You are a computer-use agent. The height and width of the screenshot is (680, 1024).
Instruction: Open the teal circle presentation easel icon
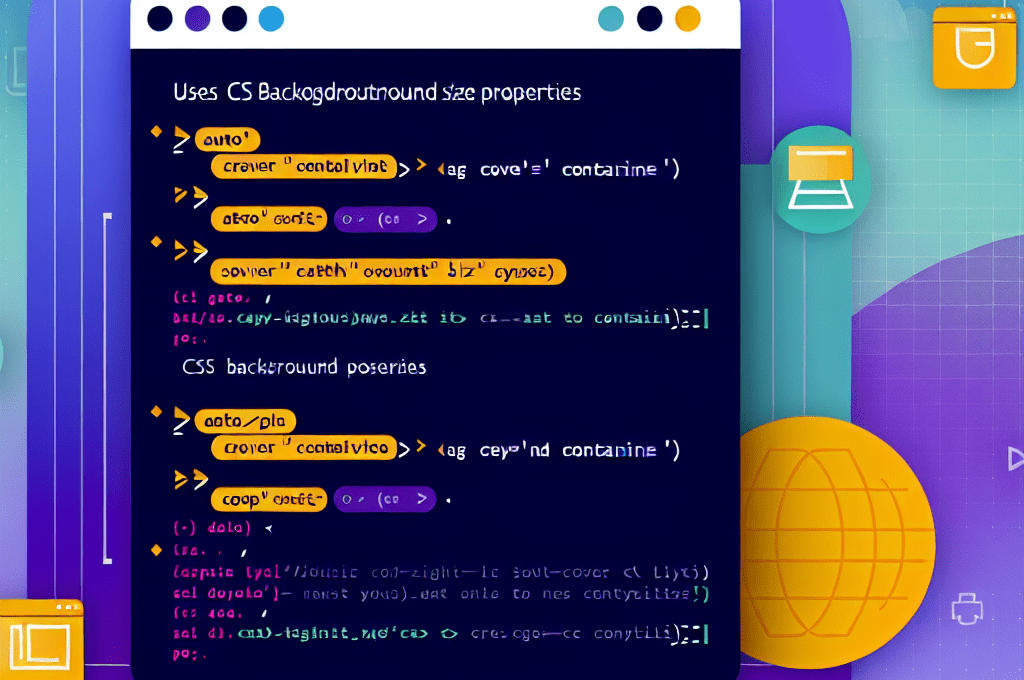(820, 179)
